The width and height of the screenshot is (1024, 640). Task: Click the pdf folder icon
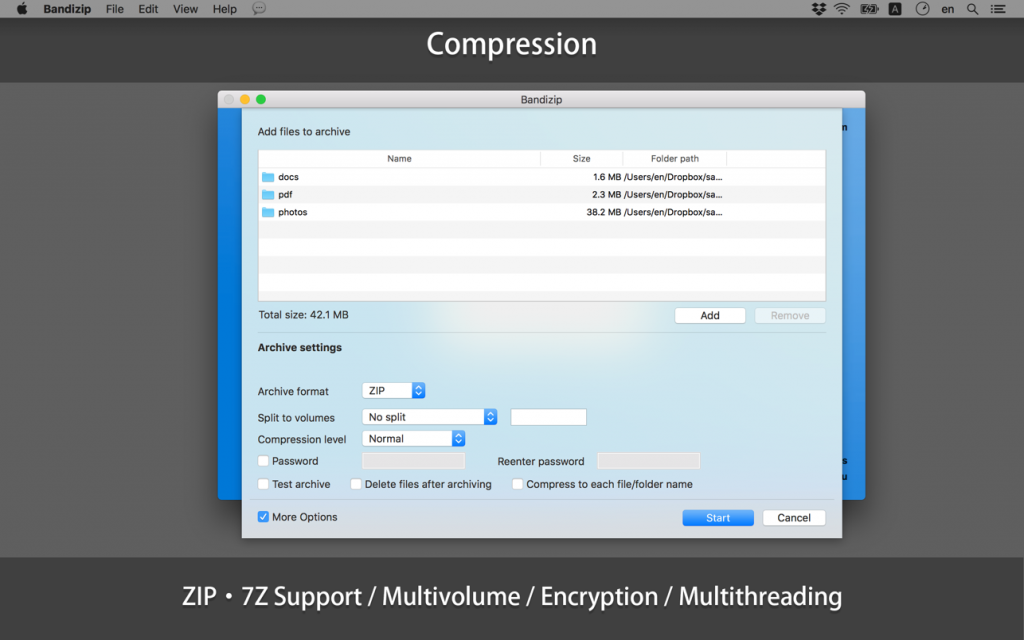(267, 194)
